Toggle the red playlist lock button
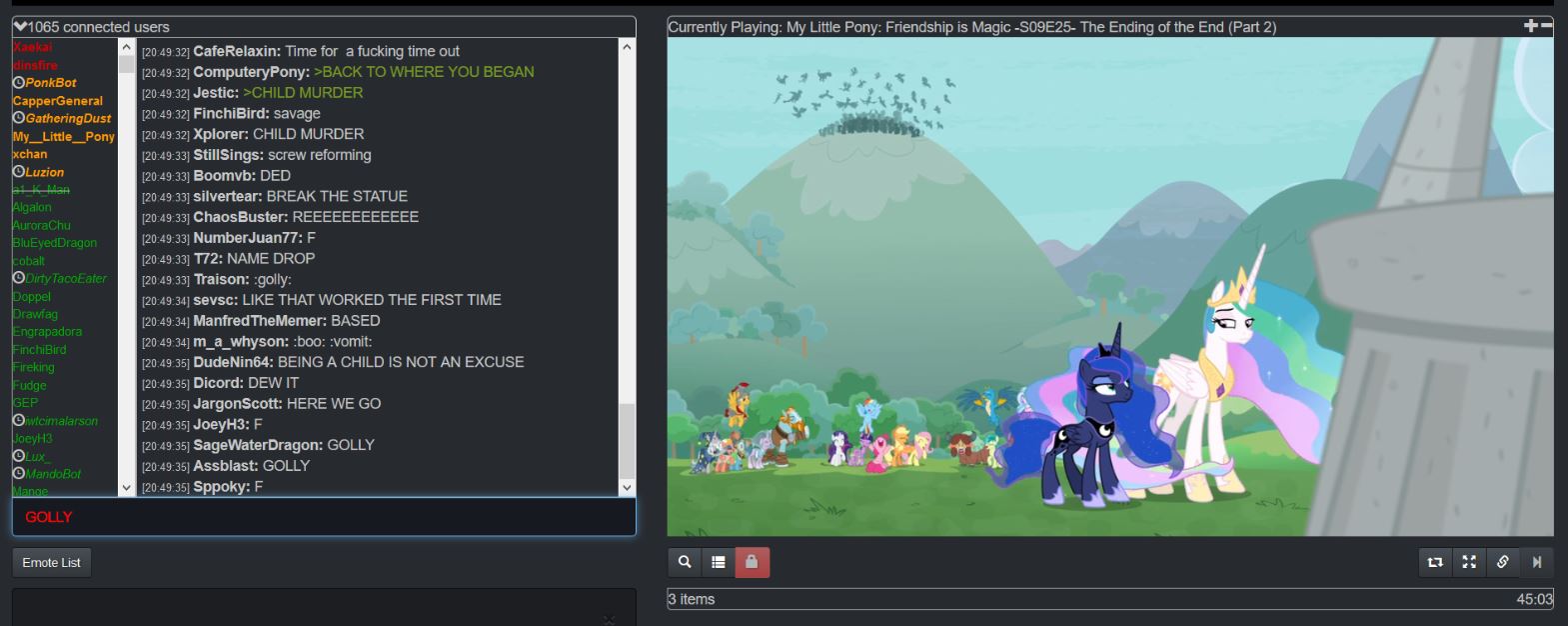 click(x=752, y=562)
